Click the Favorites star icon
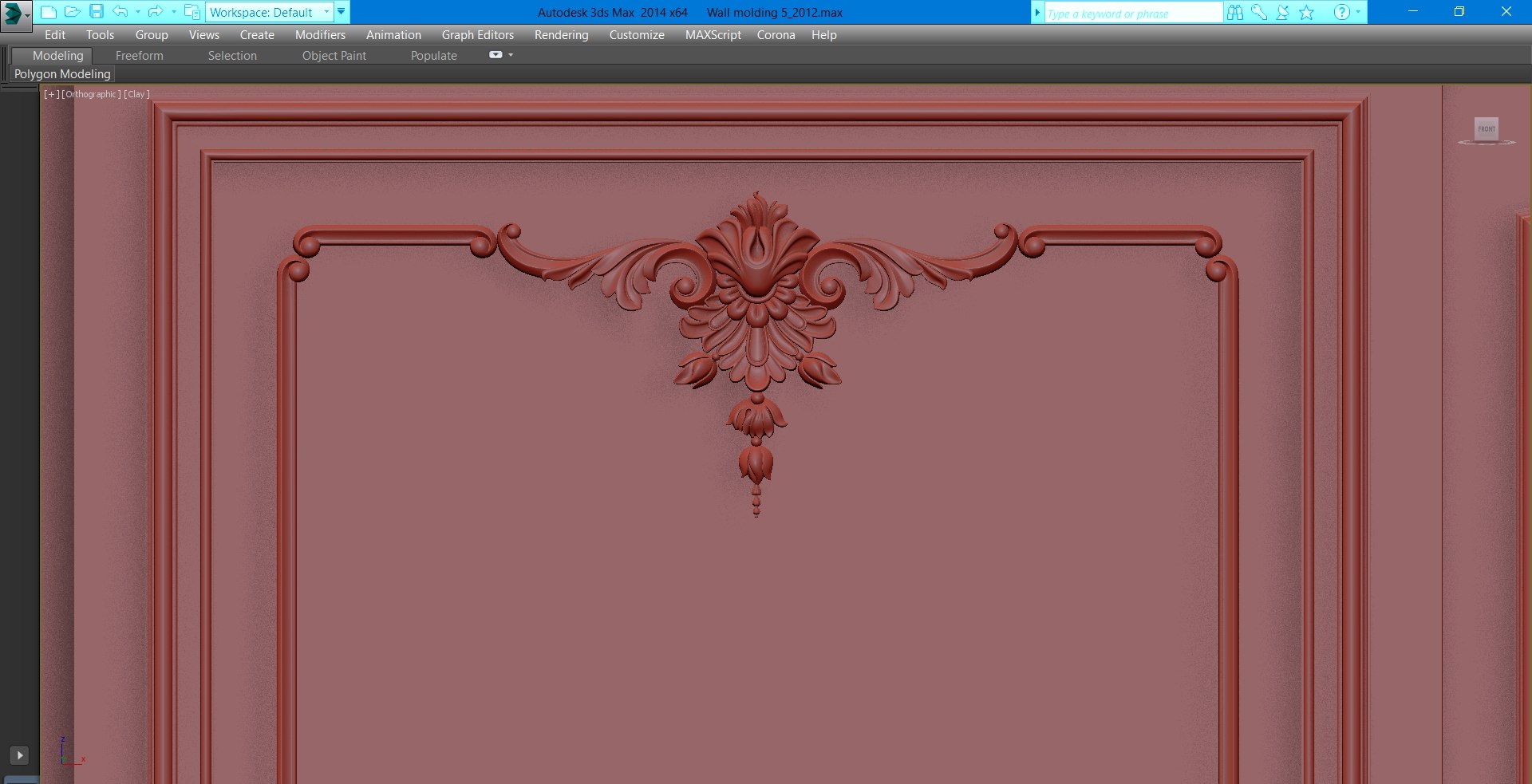 click(1306, 12)
